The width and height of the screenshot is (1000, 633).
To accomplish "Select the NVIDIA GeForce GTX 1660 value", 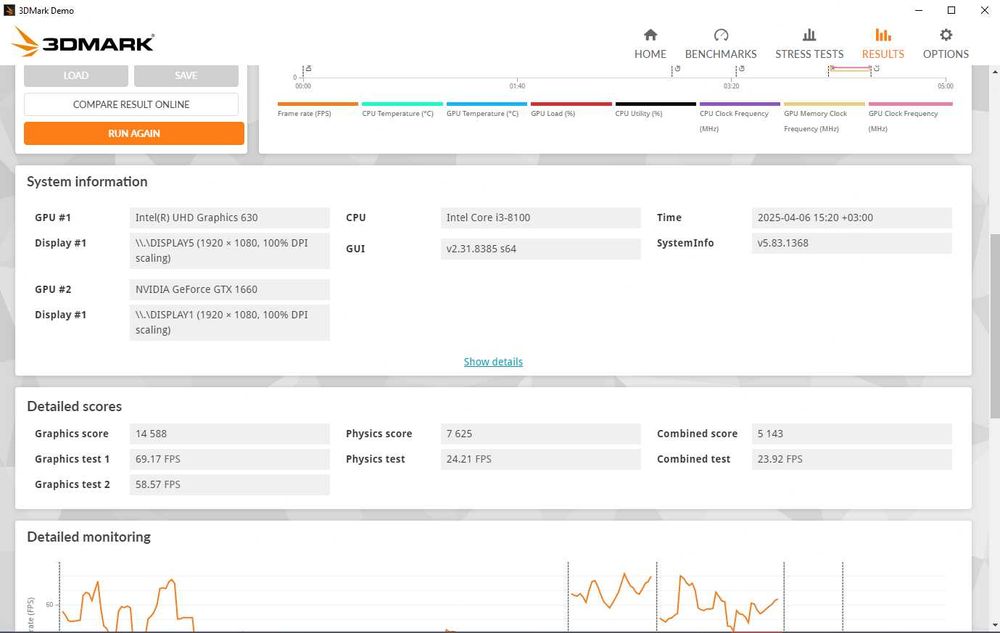I will point(230,289).
